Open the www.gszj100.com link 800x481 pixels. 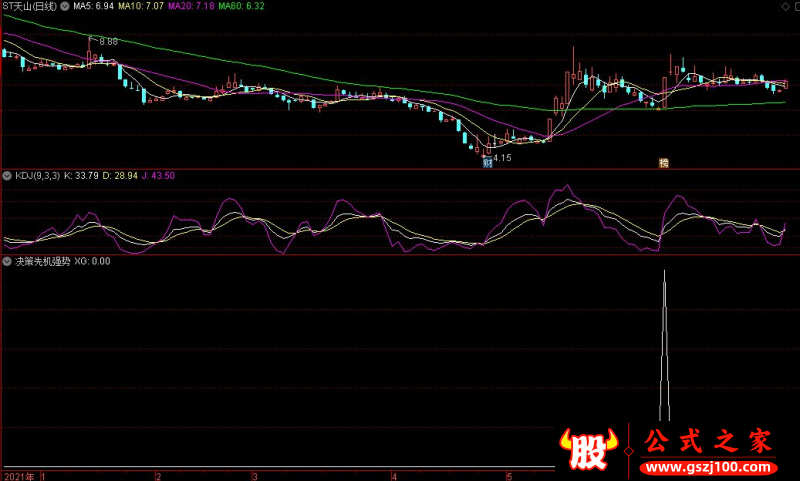pos(709,468)
